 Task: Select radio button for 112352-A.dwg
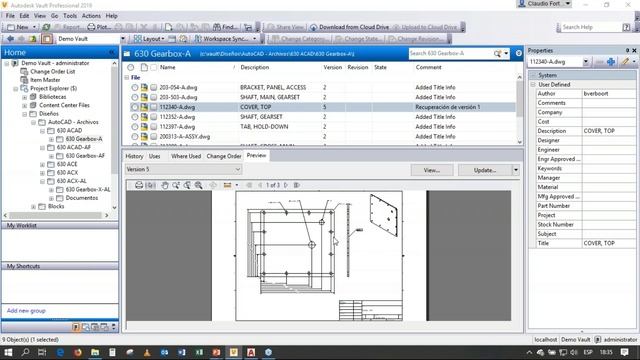(134, 117)
